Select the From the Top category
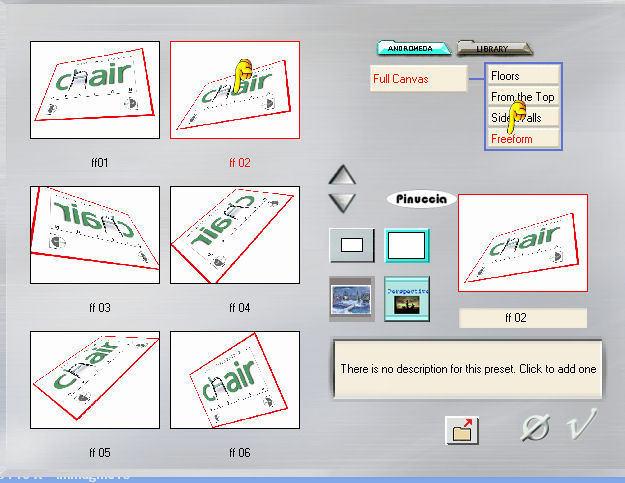The height and width of the screenshot is (483, 625). 523,97
